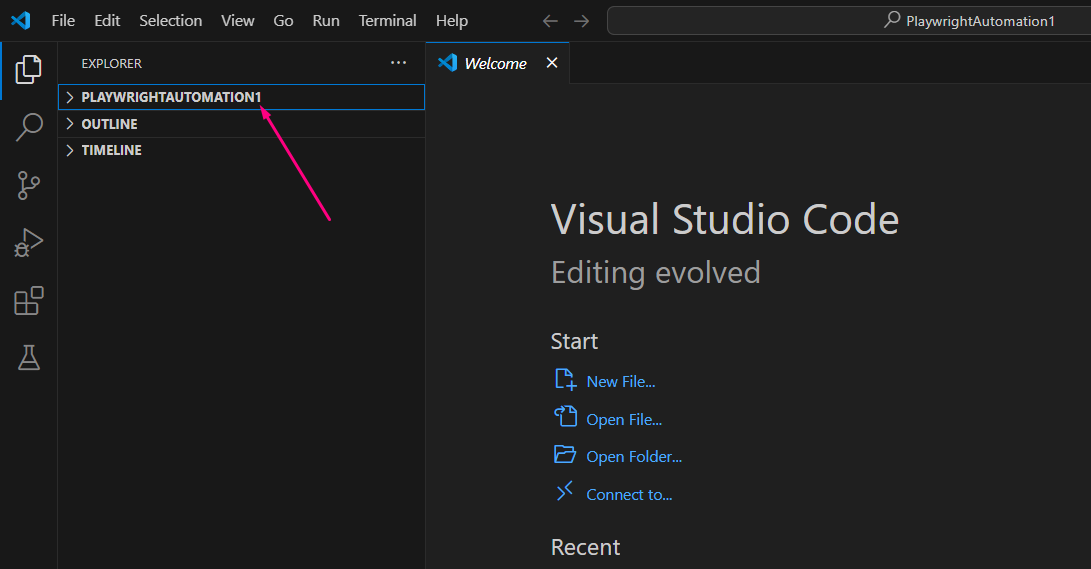
Task: Click the Open Folder... link
Action: pyautogui.click(x=634, y=457)
